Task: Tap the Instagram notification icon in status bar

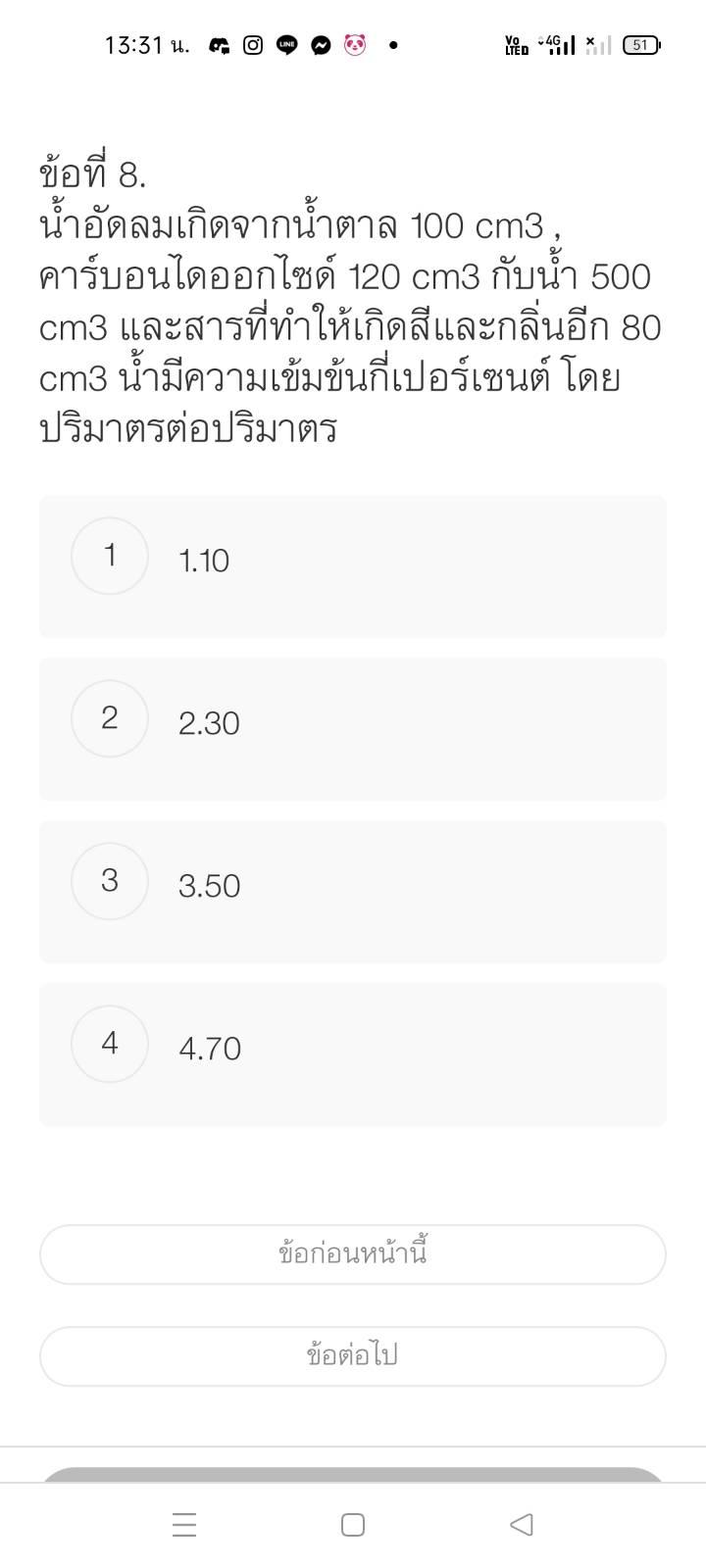Action: click(253, 45)
